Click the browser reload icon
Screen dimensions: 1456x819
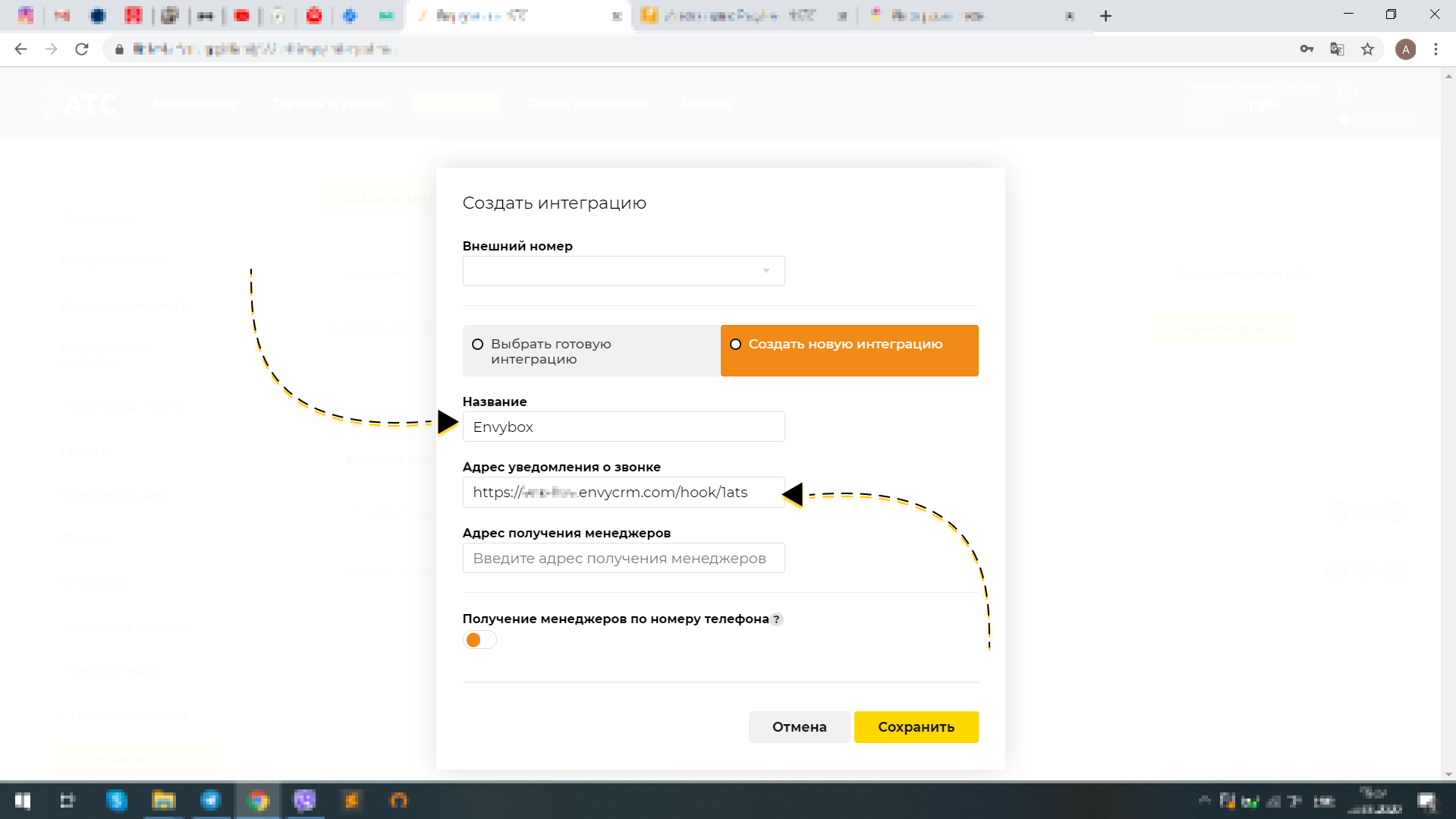click(82, 49)
